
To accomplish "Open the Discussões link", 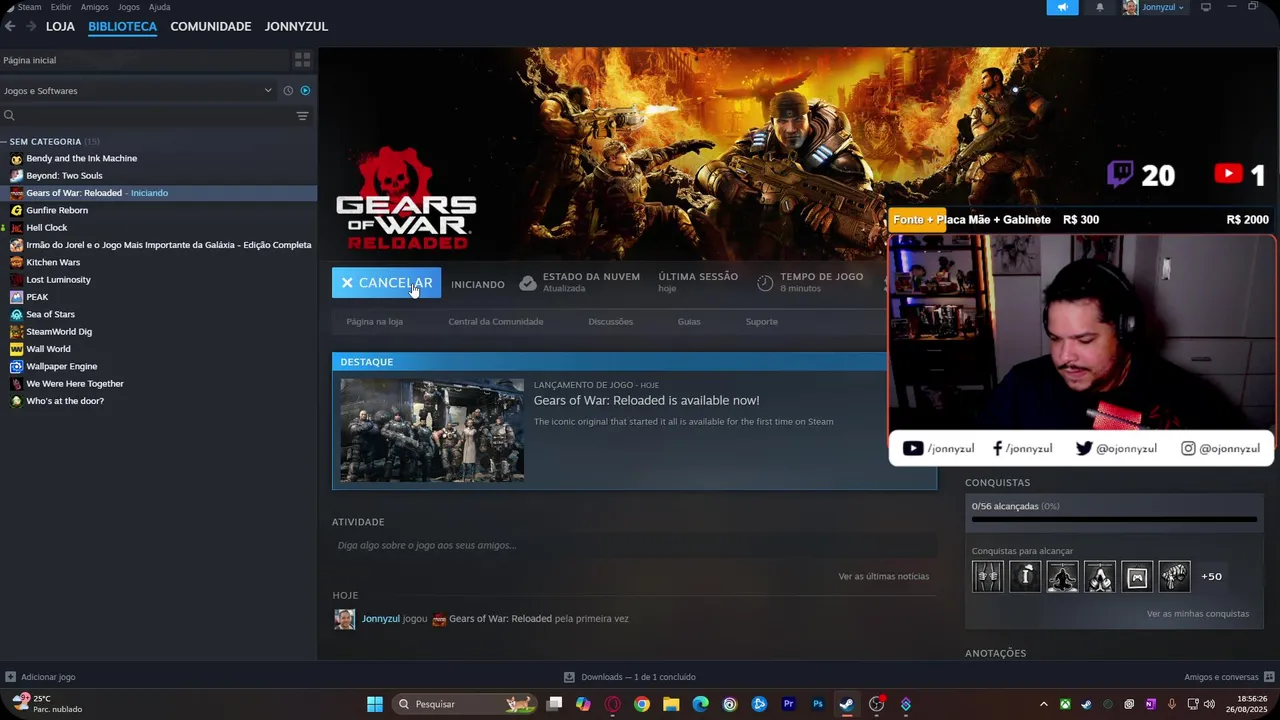I will [611, 322].
